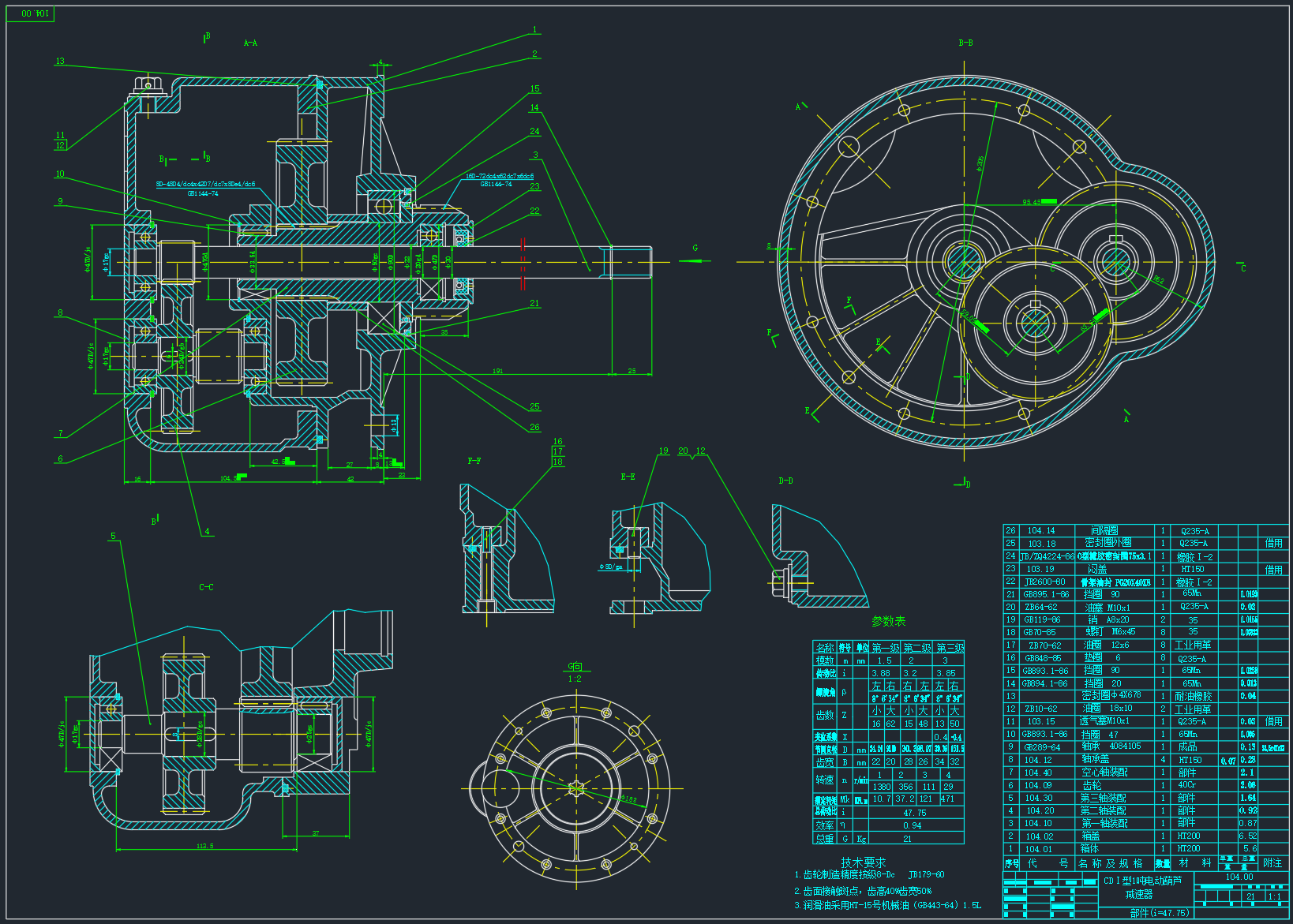Select the C-C section view label

click(206, 587)
